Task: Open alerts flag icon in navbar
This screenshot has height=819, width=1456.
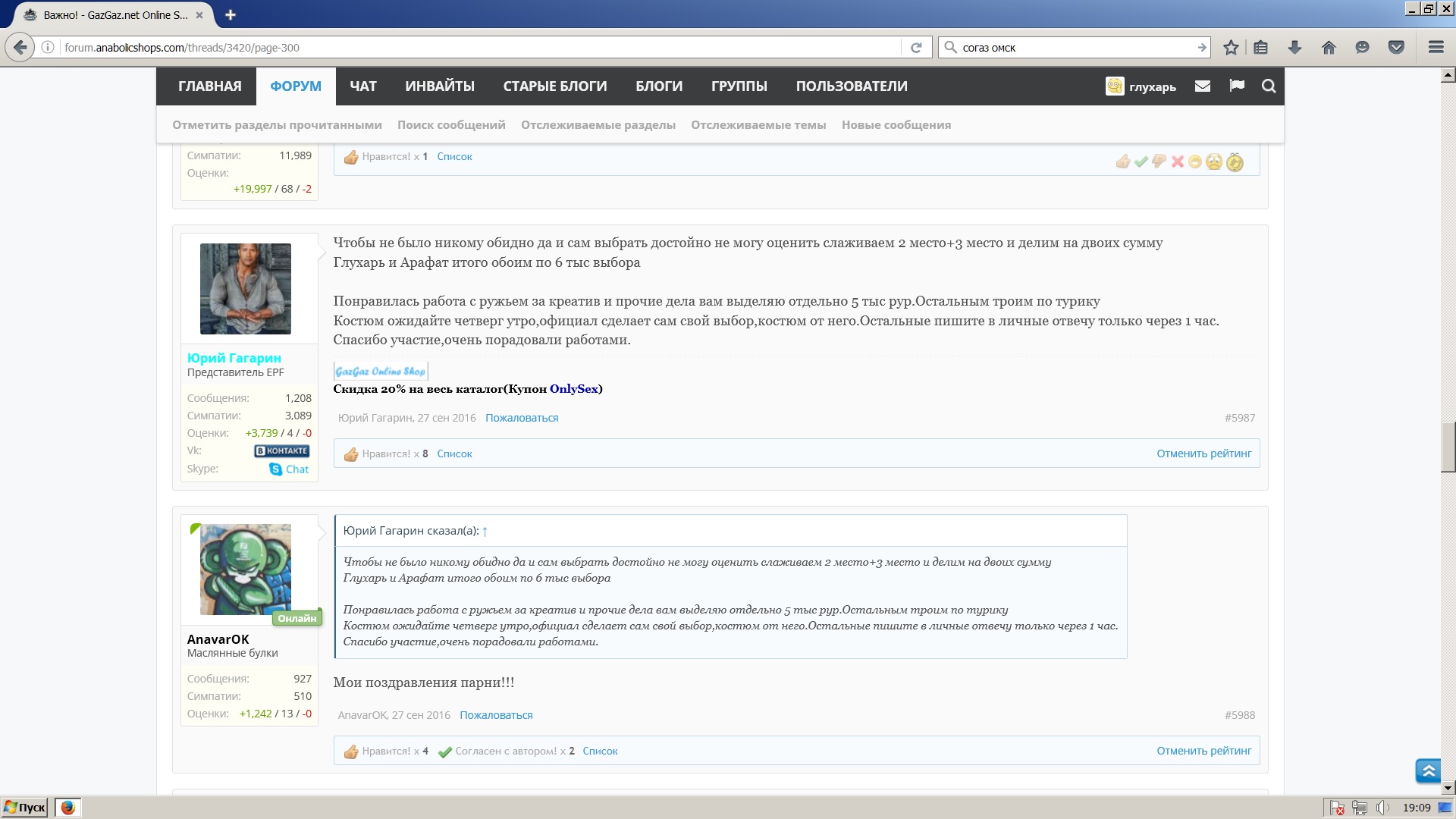Action: [x=1237, y=86]
